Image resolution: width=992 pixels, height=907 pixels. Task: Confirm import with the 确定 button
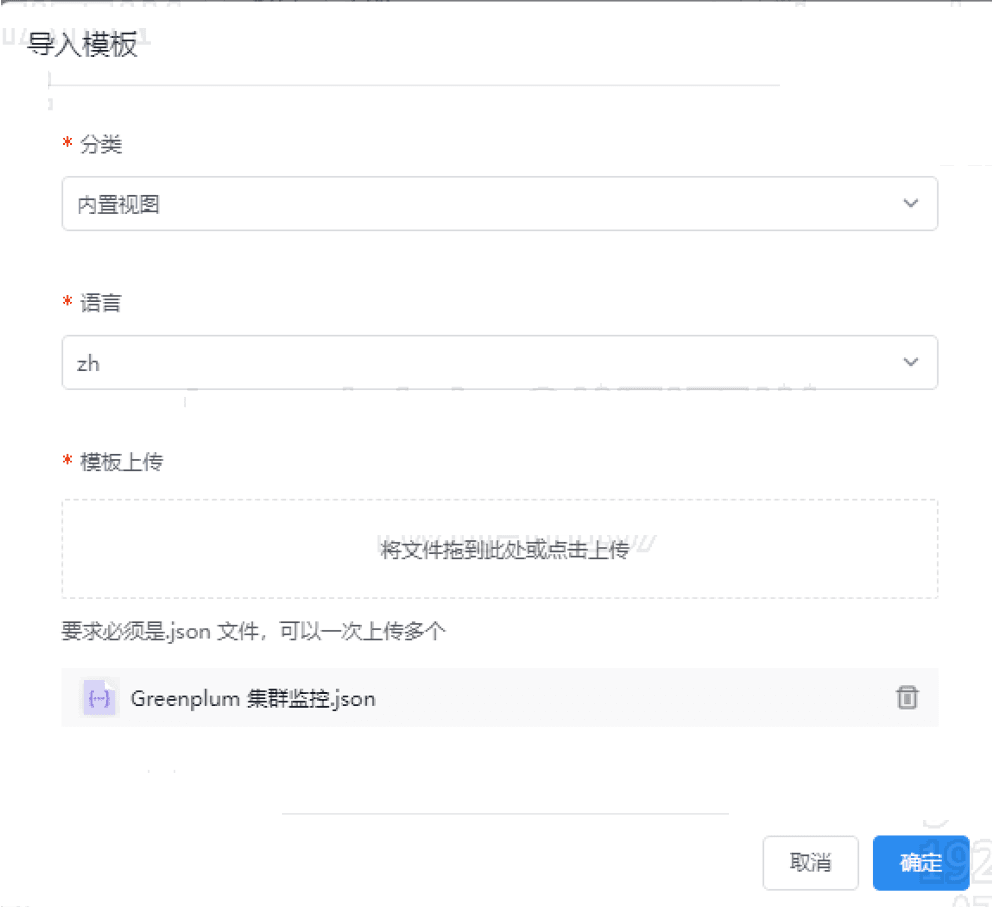point(921,863)
